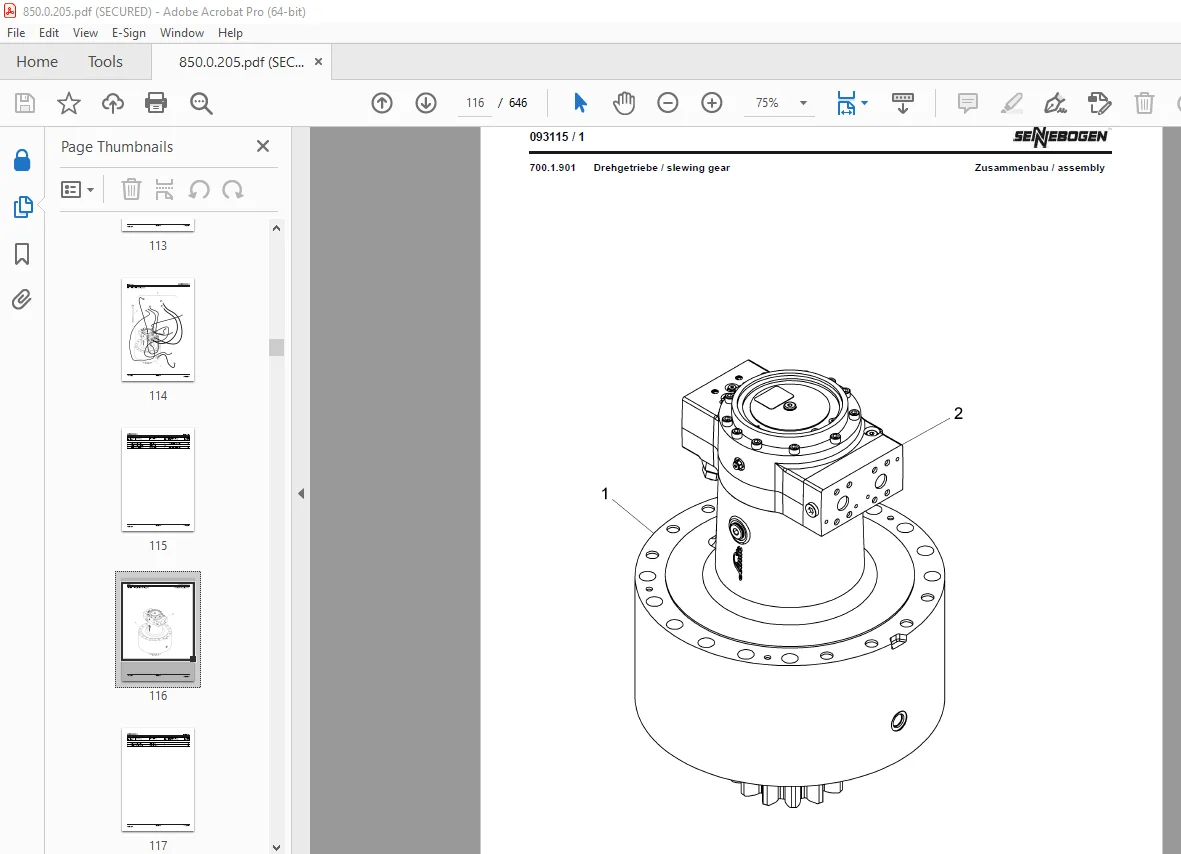Open the Bookmarks panel icon
1181x854 pixels.
click(22, 254)
